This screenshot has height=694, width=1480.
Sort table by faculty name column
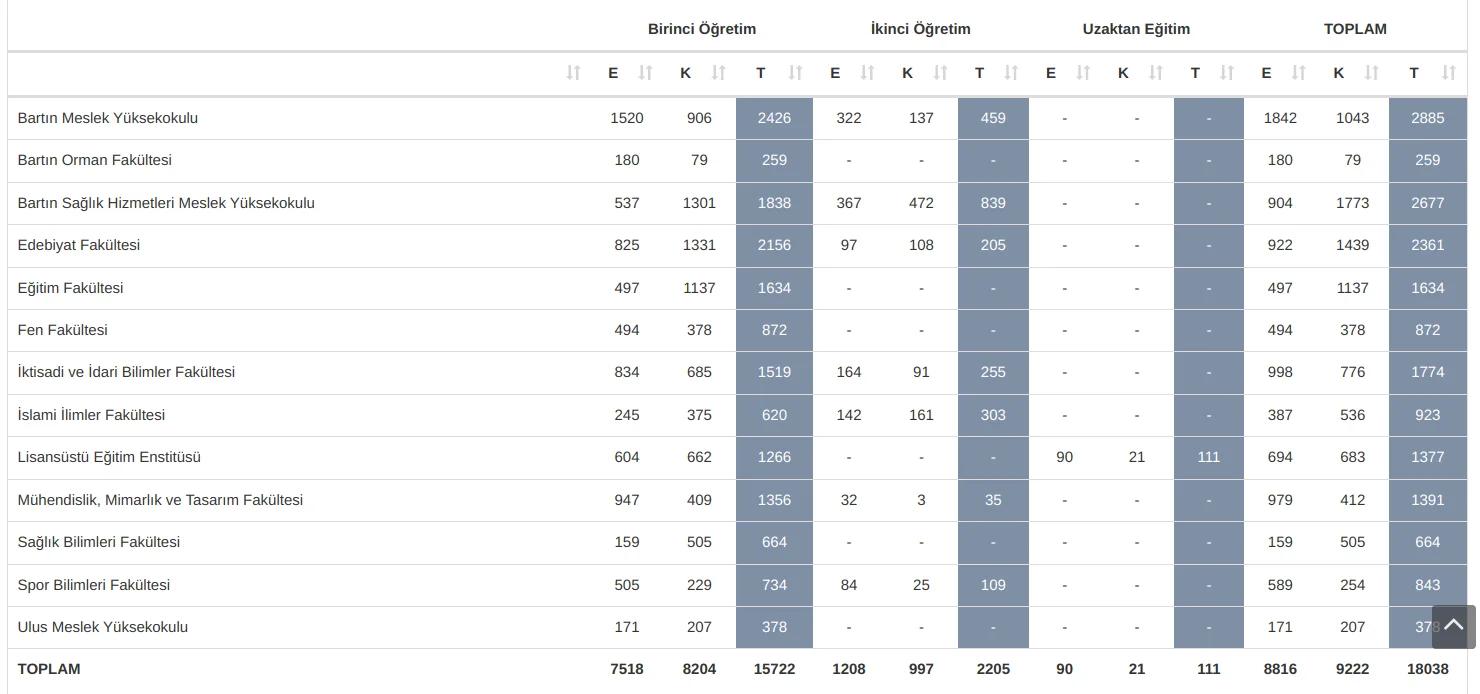tap(573, 73)
